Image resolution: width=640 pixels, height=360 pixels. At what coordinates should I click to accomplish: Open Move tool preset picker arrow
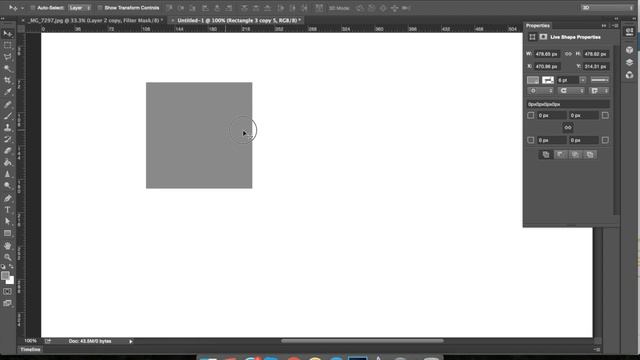tap(22, 8)
